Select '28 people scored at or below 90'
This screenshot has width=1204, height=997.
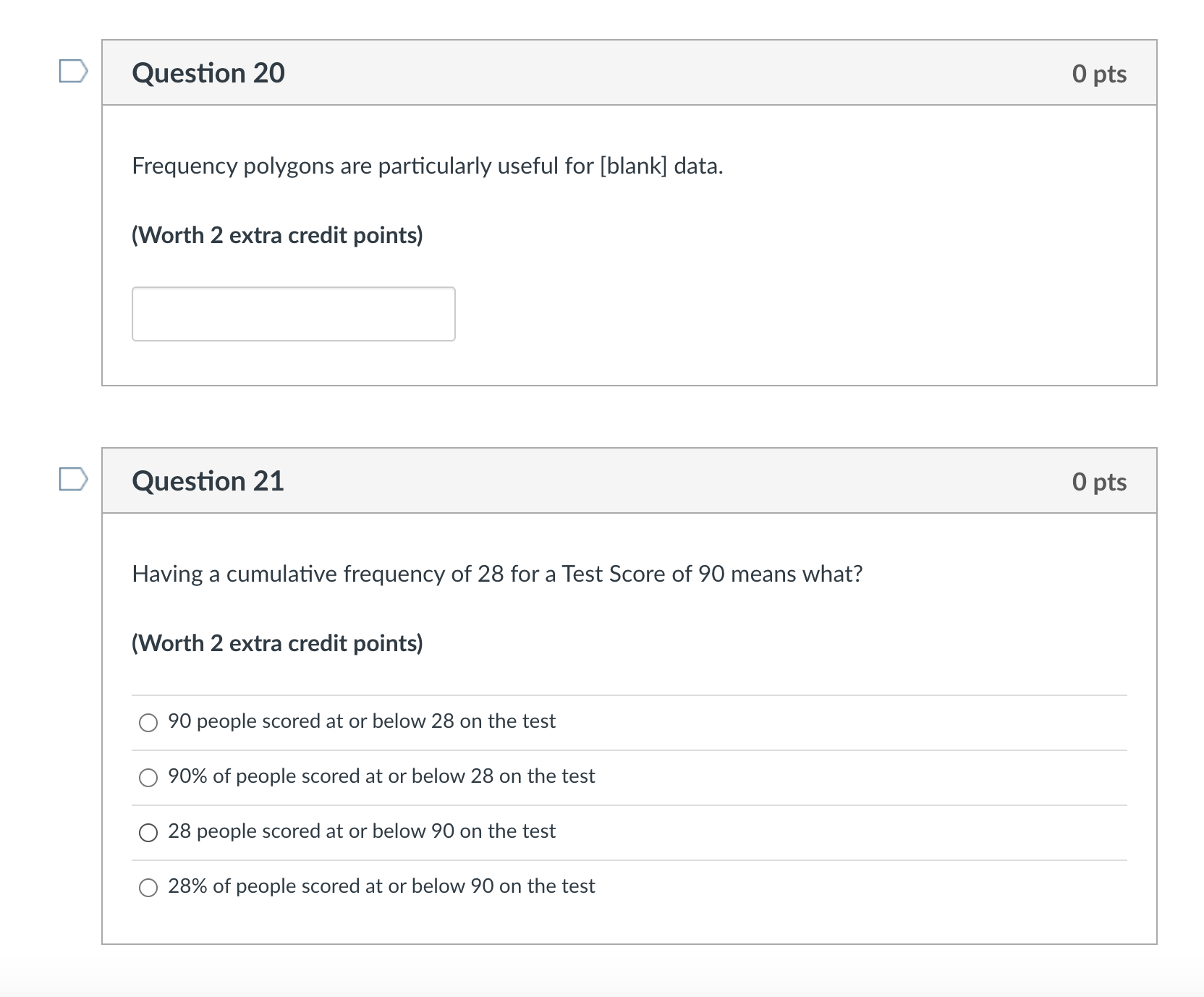pyautogui.click(x=361, y=831)
